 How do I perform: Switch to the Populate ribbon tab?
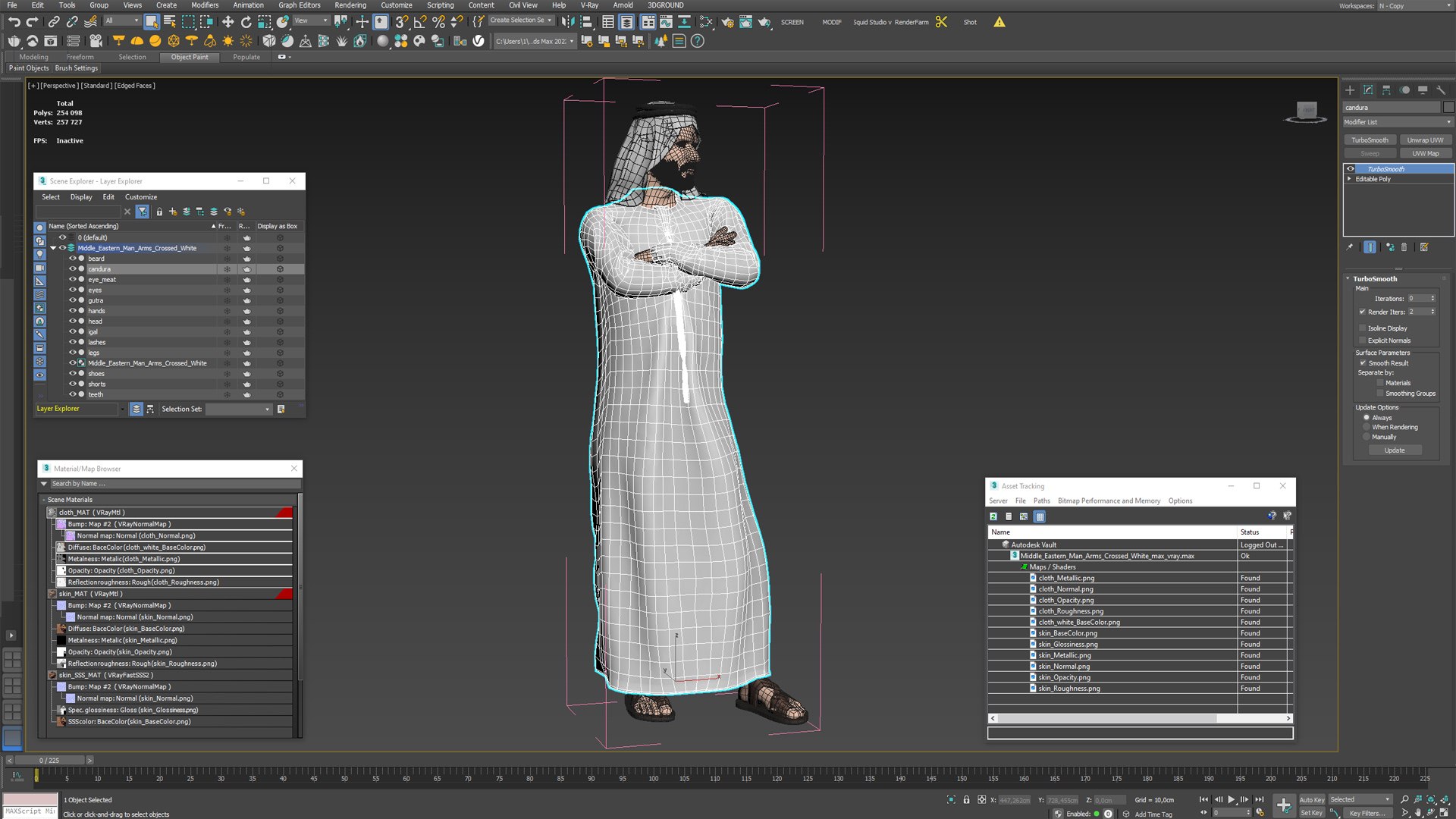coord(246,57)
